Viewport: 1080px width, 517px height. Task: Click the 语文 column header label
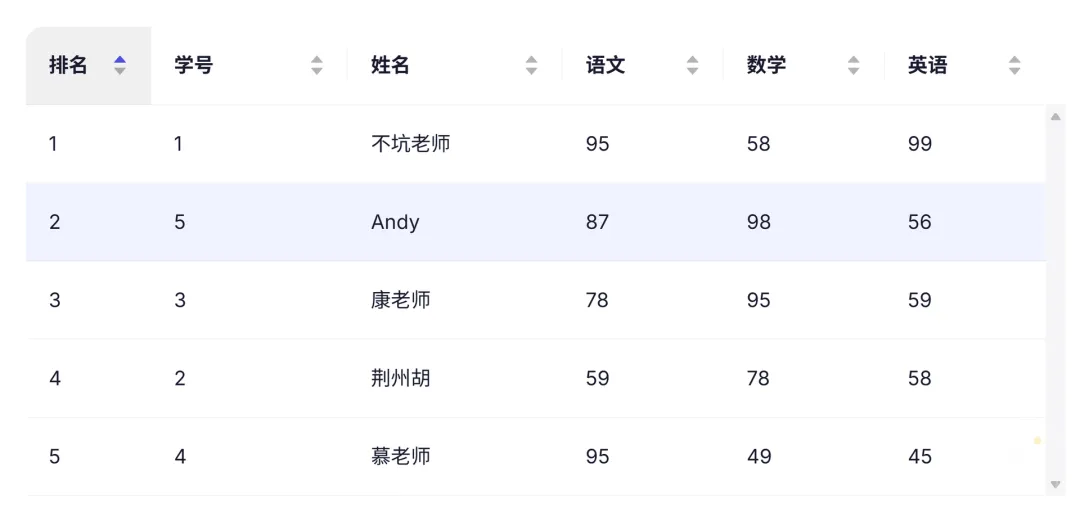(605, 66)
